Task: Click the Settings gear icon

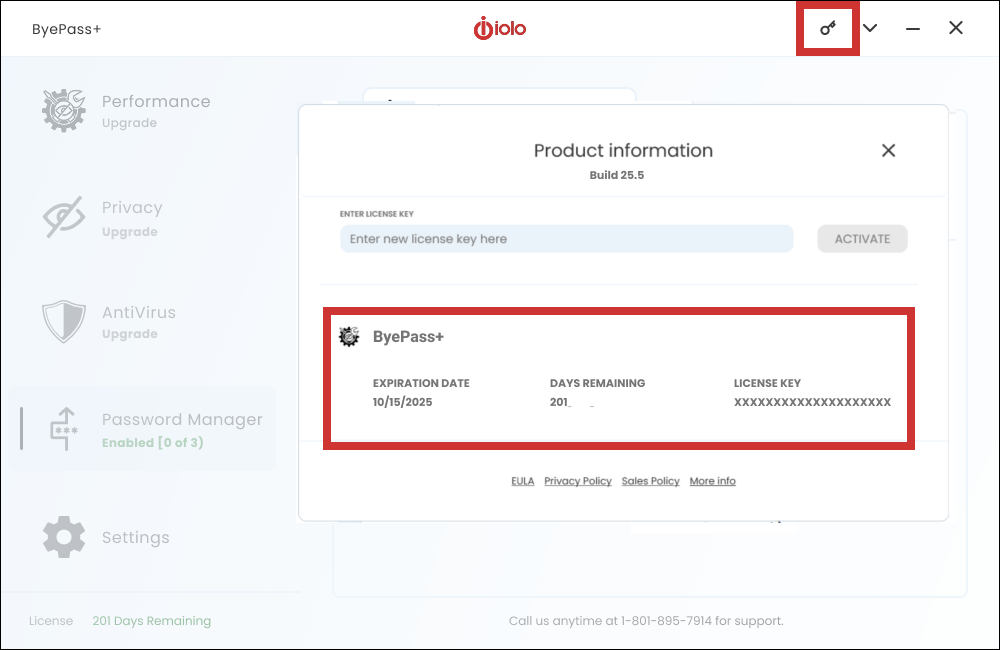Action: (x=64, y=537)
